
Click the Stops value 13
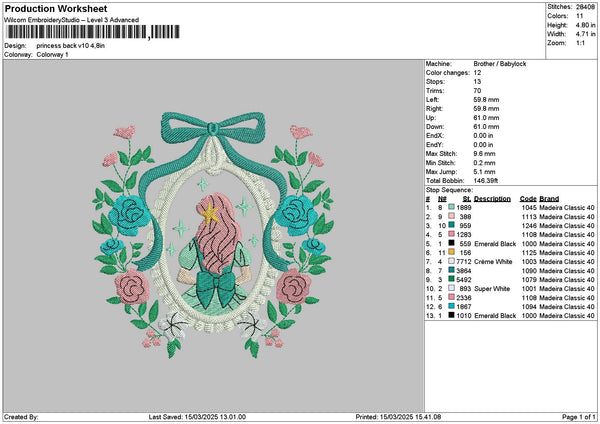click(477, 82)
